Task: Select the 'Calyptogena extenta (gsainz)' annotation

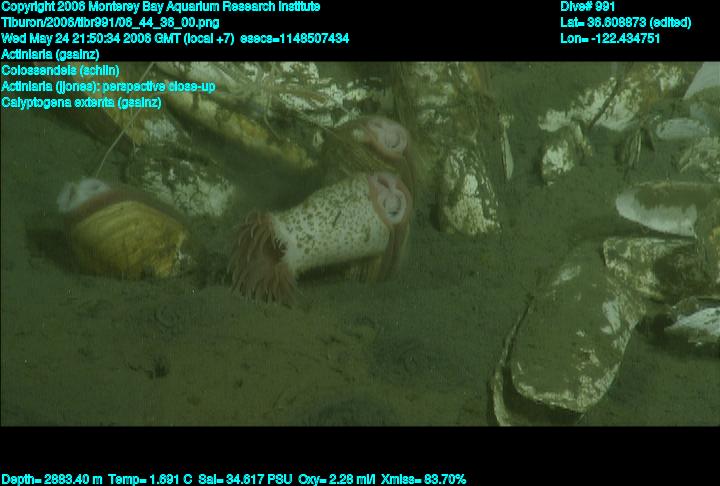Action: 81,102
